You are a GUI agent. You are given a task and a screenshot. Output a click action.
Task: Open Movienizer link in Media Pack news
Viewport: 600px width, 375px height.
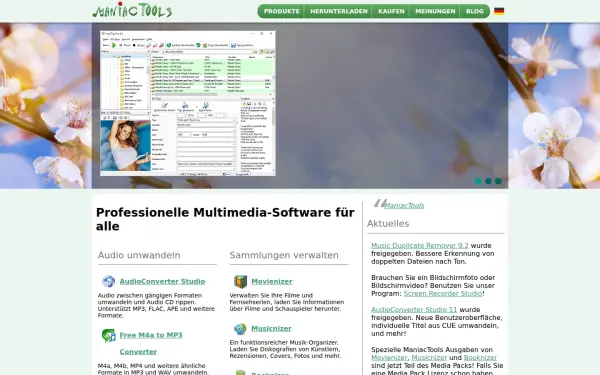(389, 357)
